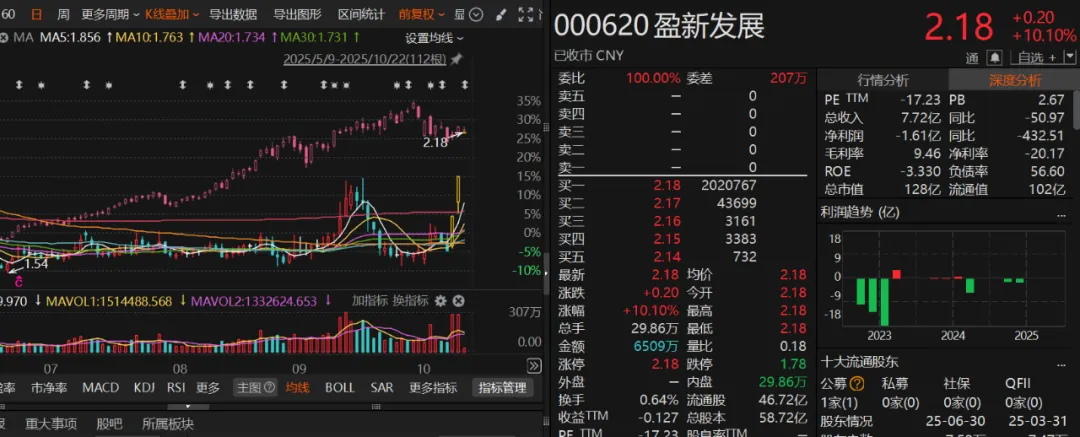Pin the date range 2025/5/9-2025/10/22
This screenshot has height=437, width=1080.
(456, 60)
